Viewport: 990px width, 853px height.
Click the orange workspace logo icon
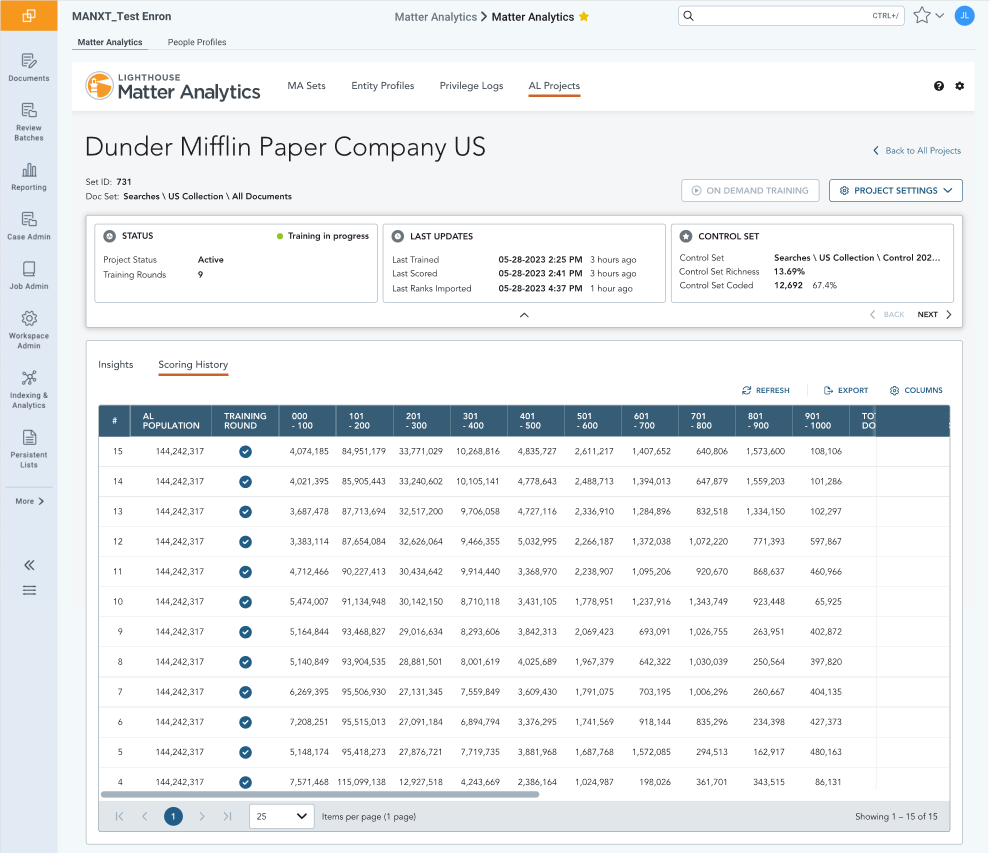[28, 16]
